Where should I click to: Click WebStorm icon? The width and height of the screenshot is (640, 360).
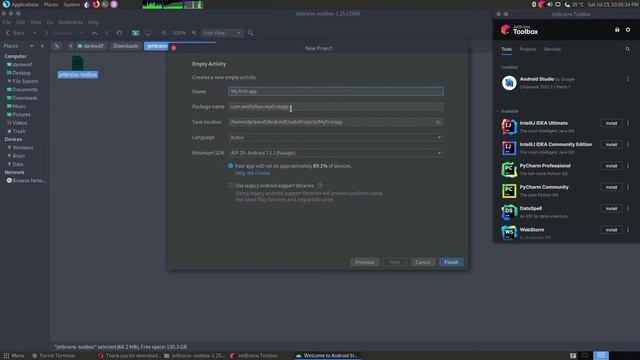509,233
